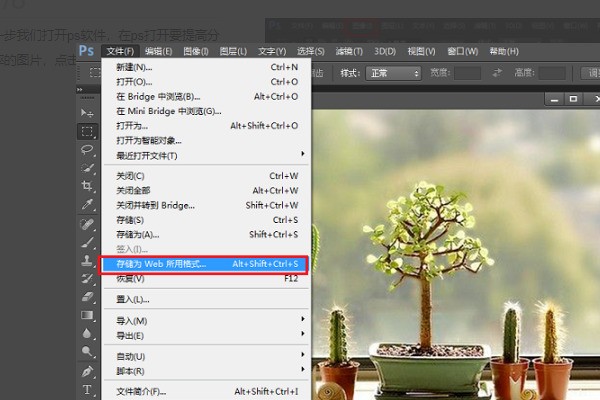Click the swap width and height arrows
Viewport: 600px width, 400px height.
(497, 73)
